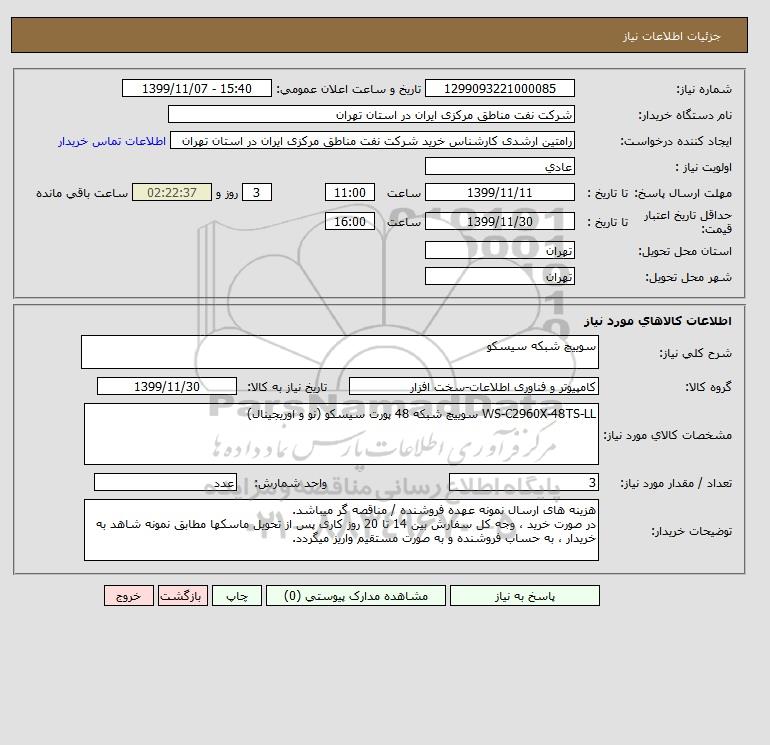Click the اولویت نیاز label
This screenshot has width=770, height=745.
coord(703,167)
